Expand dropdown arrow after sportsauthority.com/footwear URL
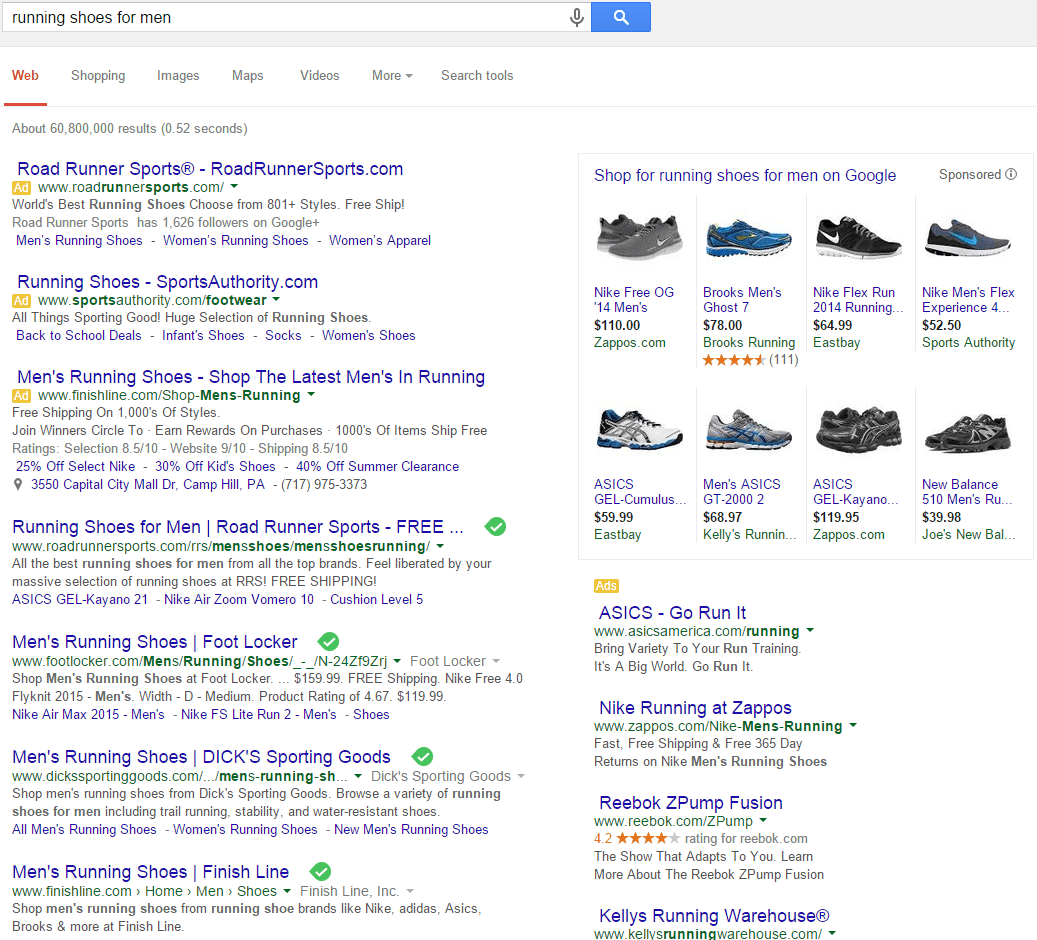1037x940 pixels. coord(276,300)
